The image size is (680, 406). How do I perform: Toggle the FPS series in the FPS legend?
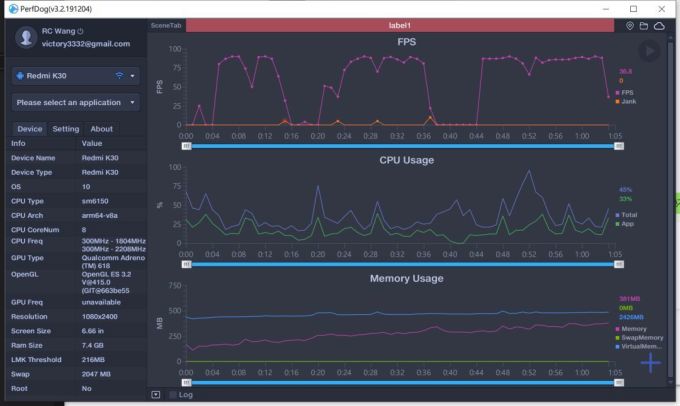624,92
